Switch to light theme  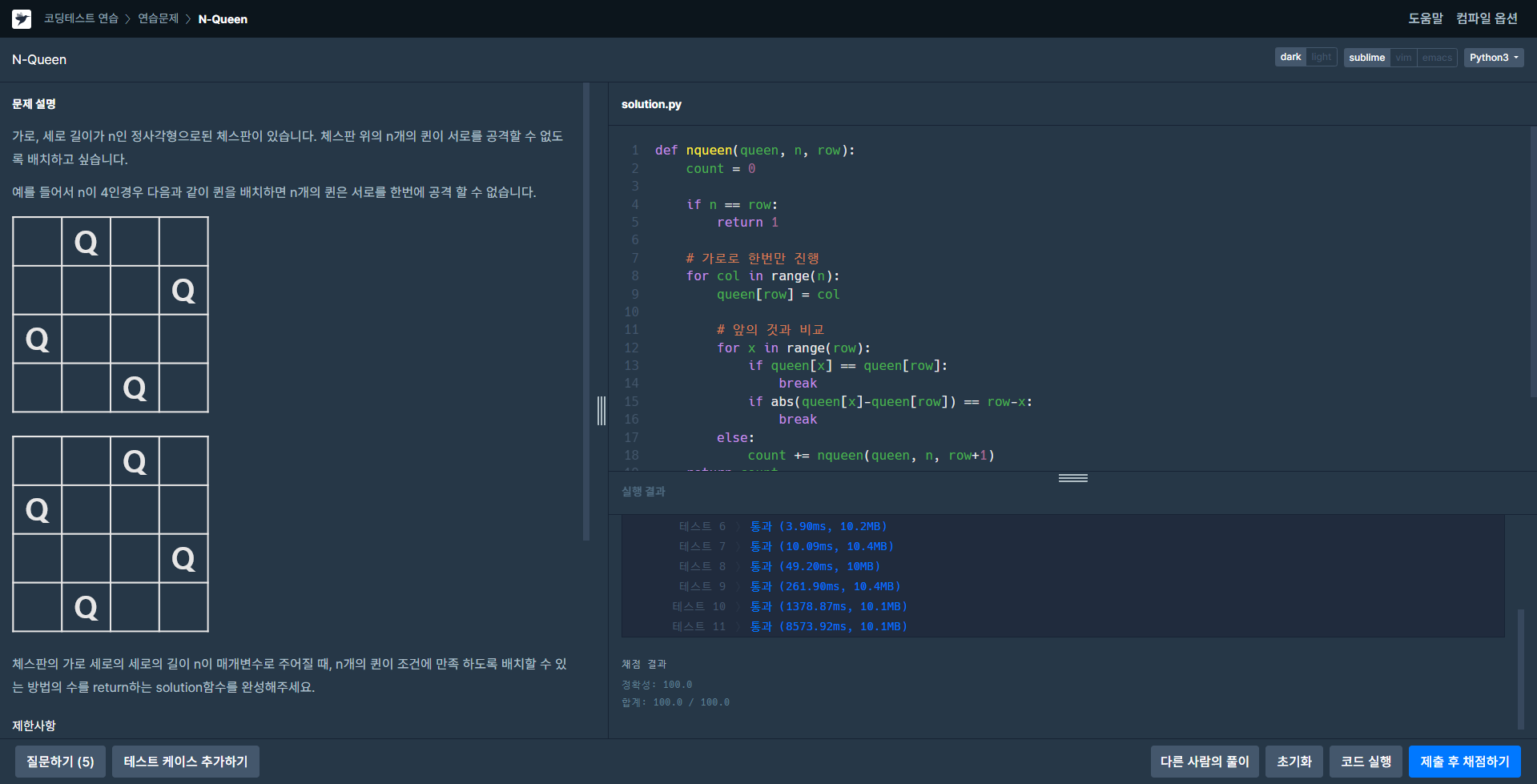tap(1321, 57)
